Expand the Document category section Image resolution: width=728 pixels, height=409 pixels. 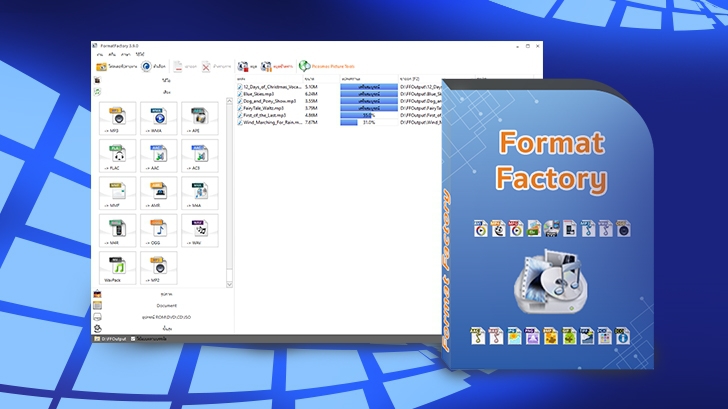click(x=162, y=305)
